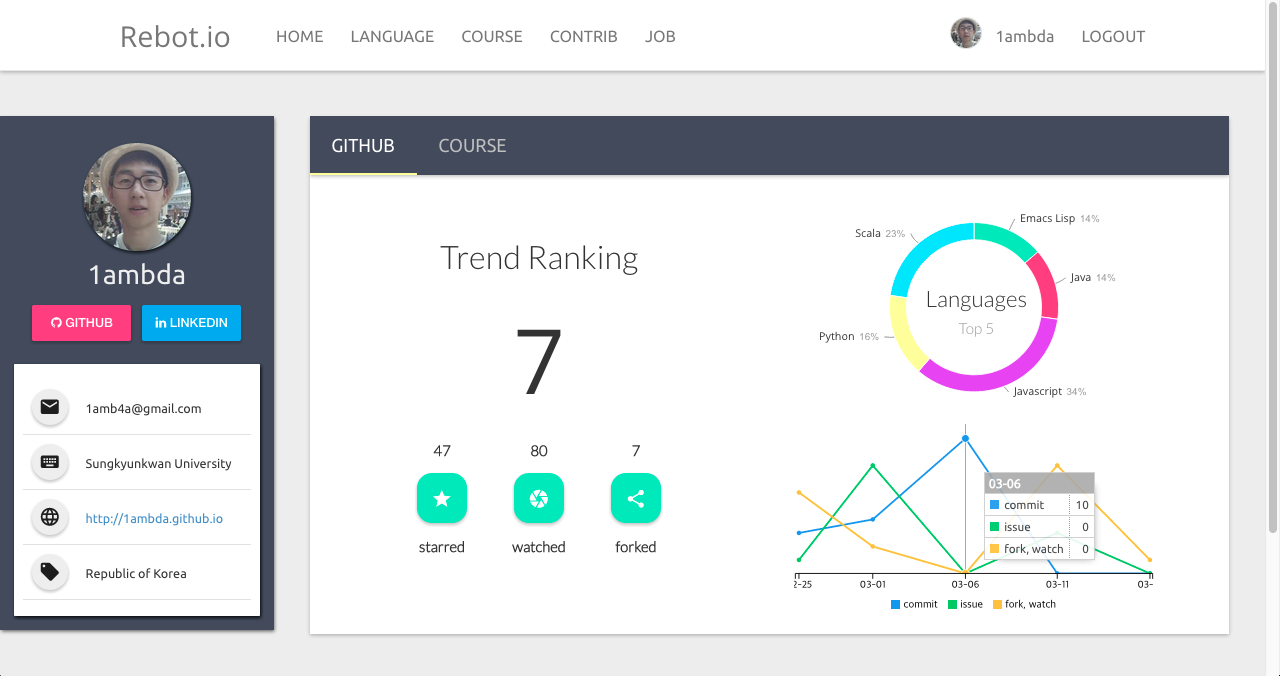Viewport: 1280px width, 676px height.
Task: Click the Republic of Korea text
Action: tap(136, 573)
